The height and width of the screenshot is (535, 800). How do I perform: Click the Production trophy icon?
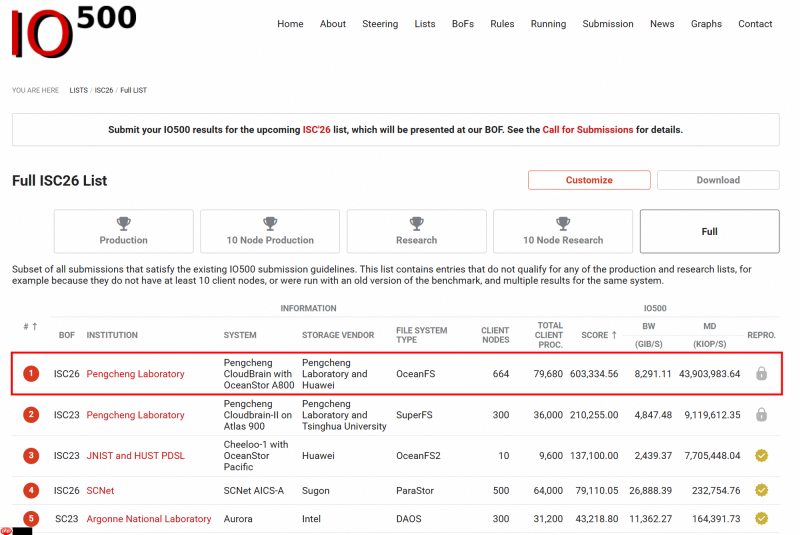tap(123, 223)
